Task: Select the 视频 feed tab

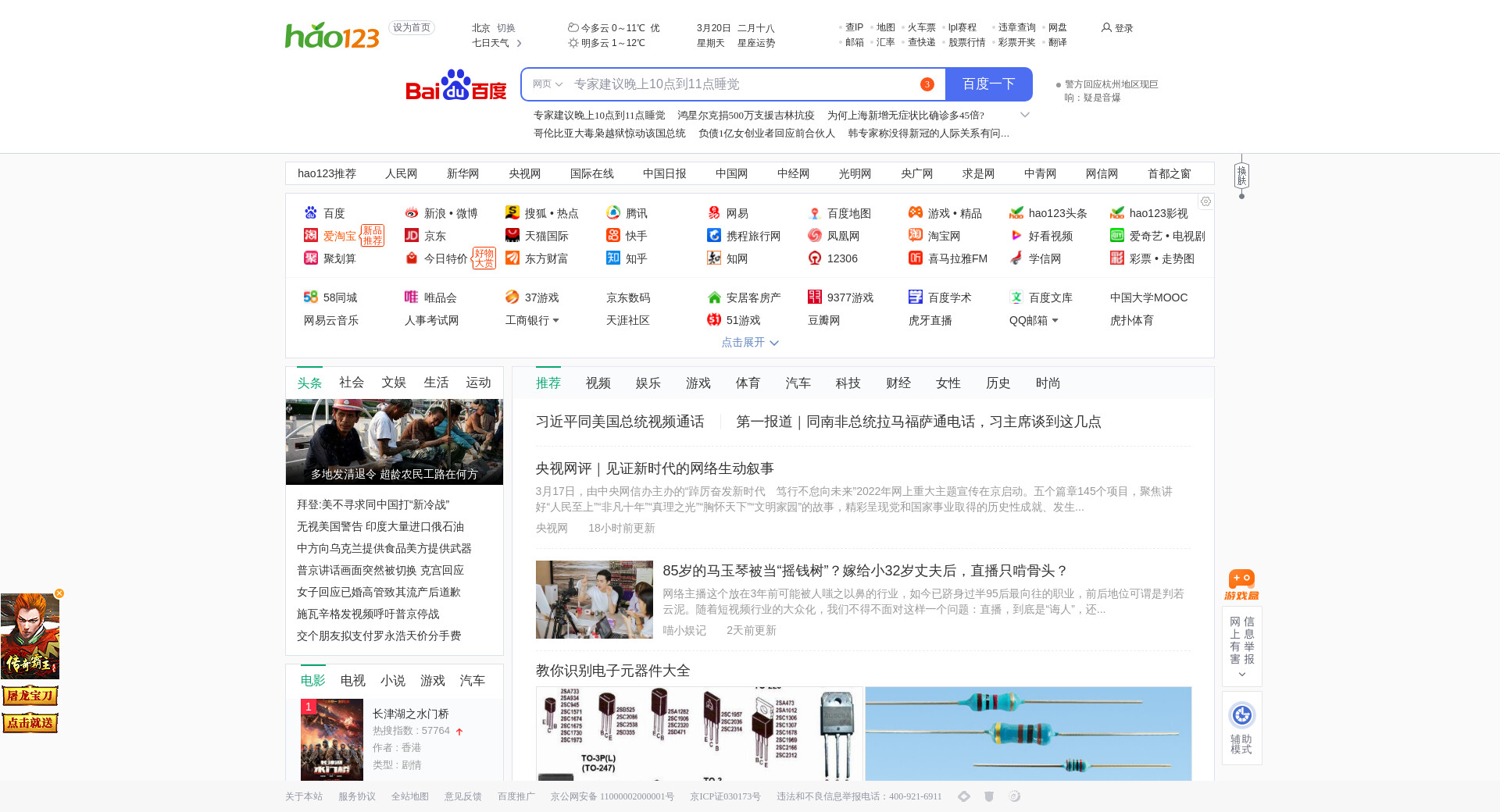Action: click(x=598, y=383)
